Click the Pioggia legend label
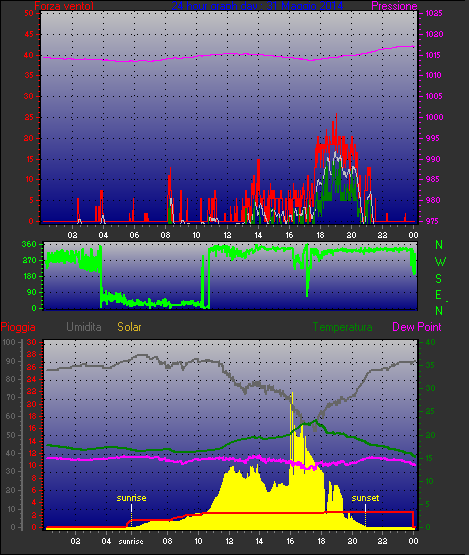This screenshot has height=555, width=469. point(18,327)
